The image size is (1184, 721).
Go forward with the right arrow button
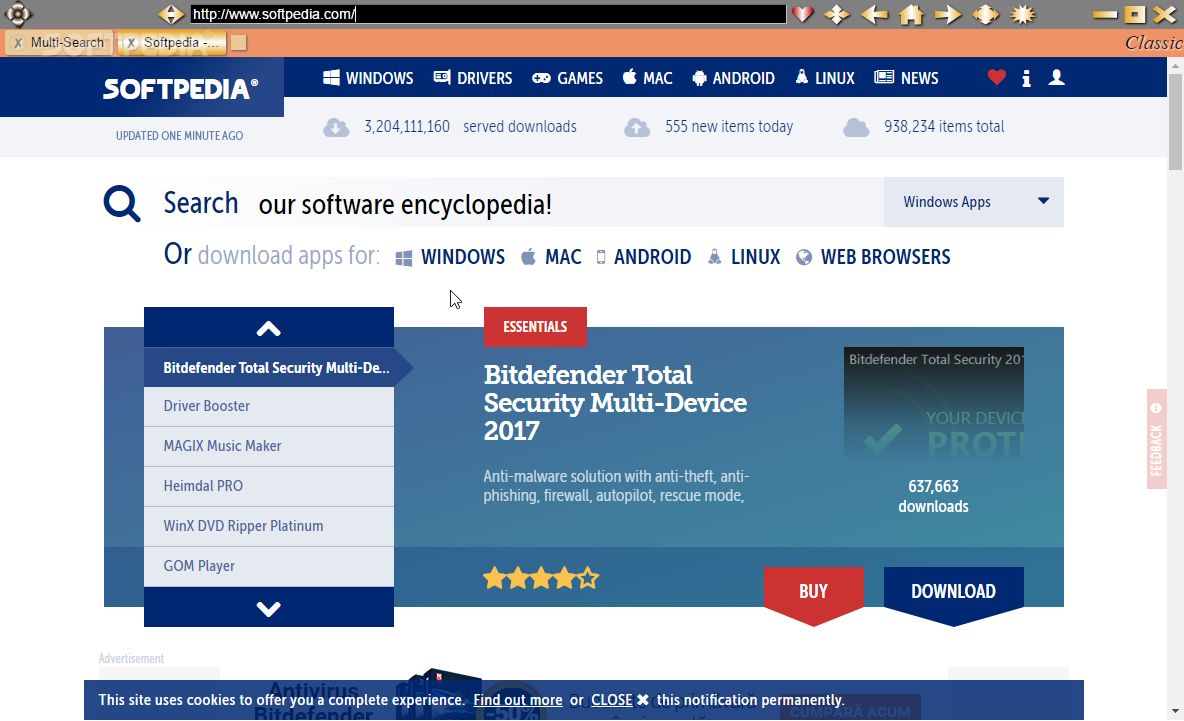click(x=948, y=14)
